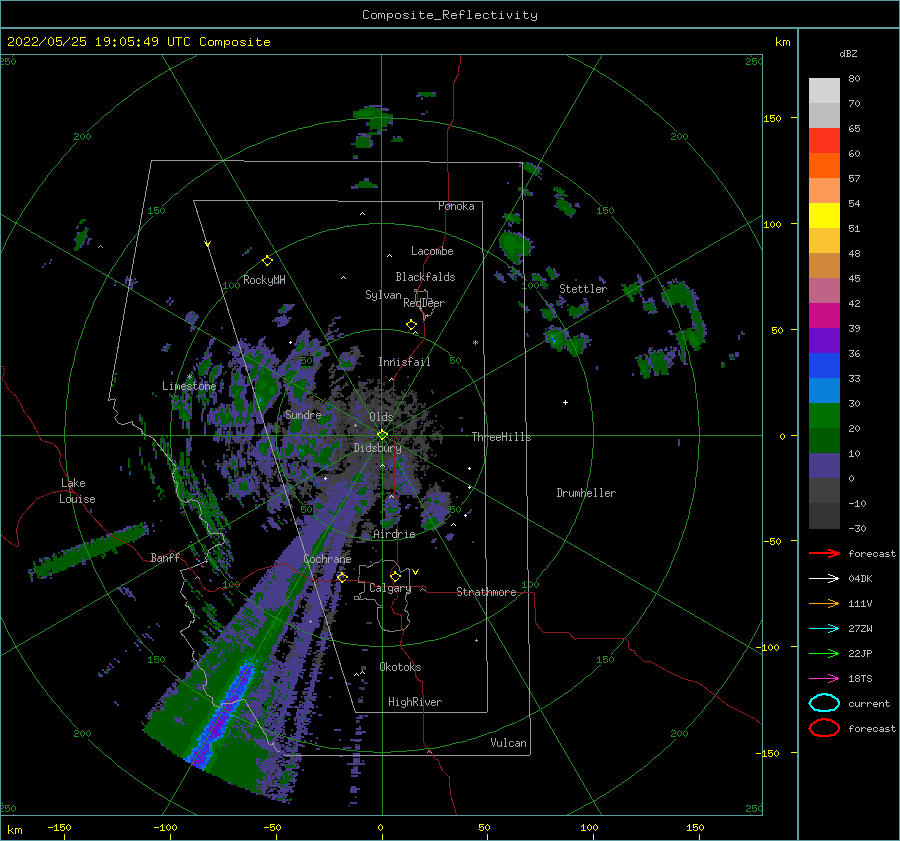Click the Cochrane label
This screenshot has height=841, width=900.
[x=327, y=559]
